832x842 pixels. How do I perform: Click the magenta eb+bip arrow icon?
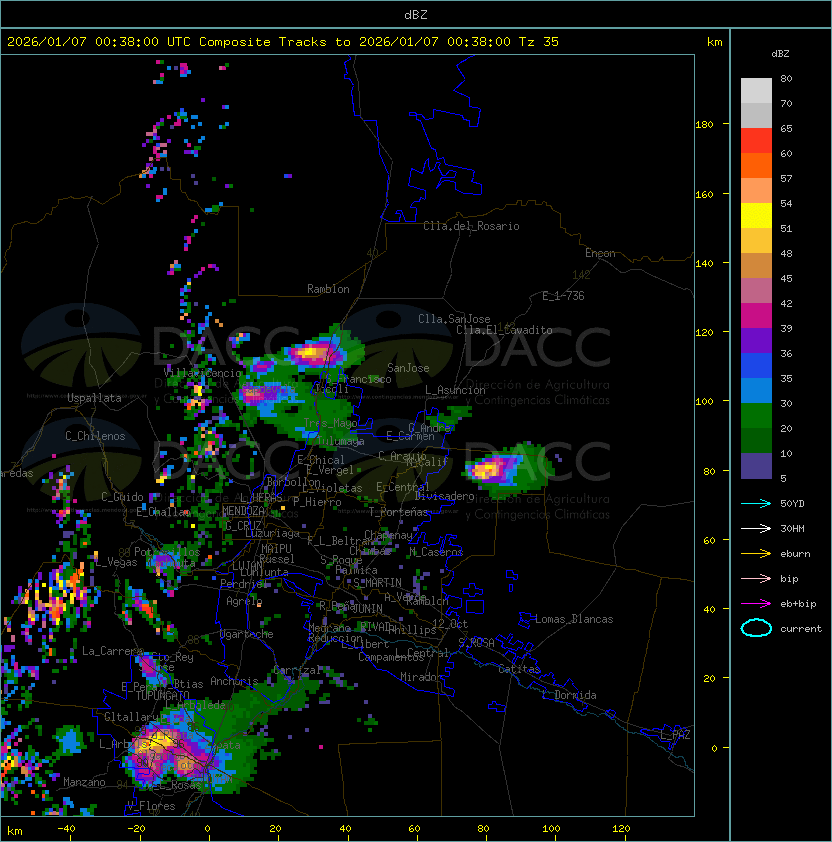tap(756, 603)
